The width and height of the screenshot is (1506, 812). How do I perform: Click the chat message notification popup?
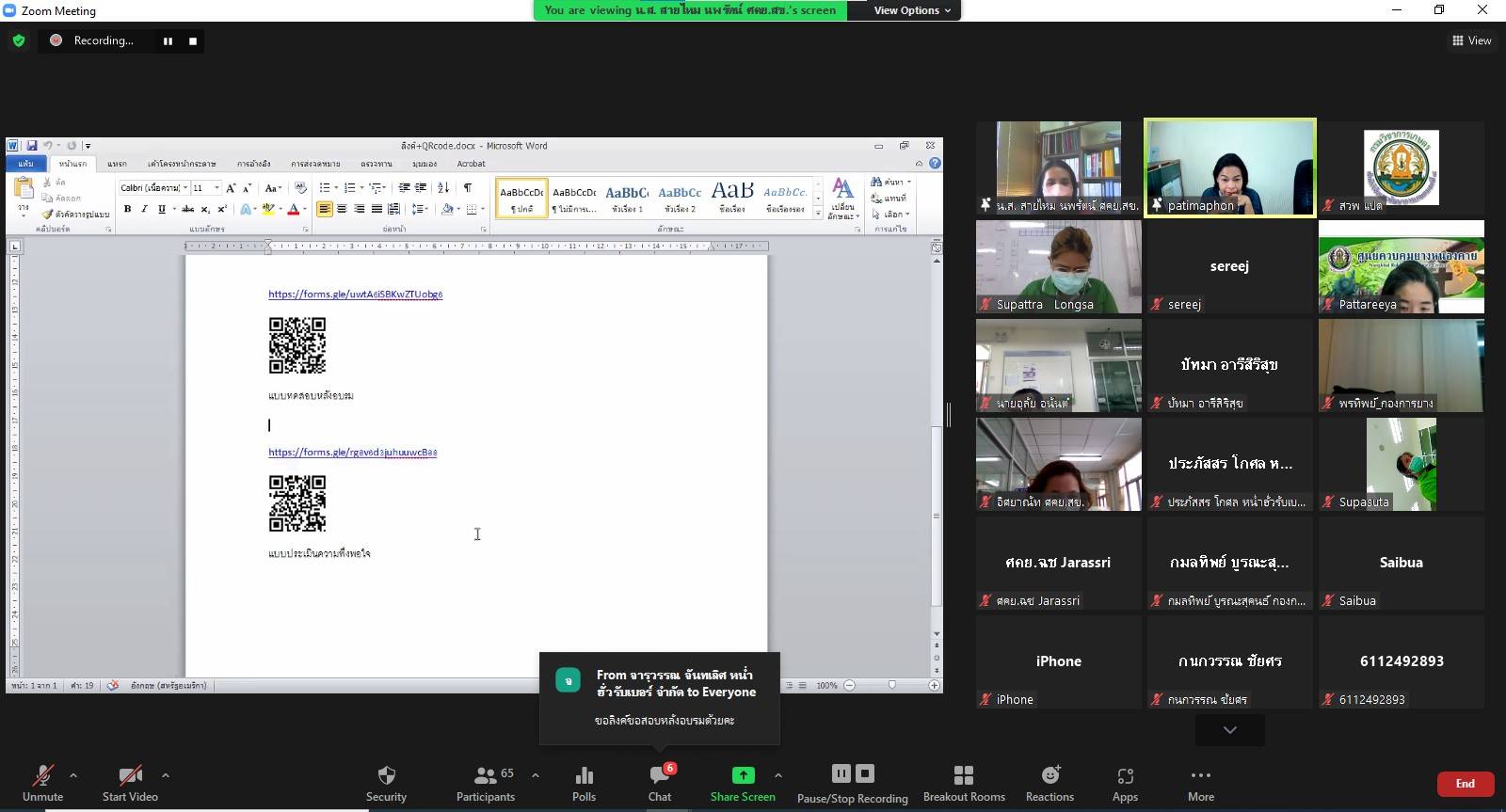point(660,698)
